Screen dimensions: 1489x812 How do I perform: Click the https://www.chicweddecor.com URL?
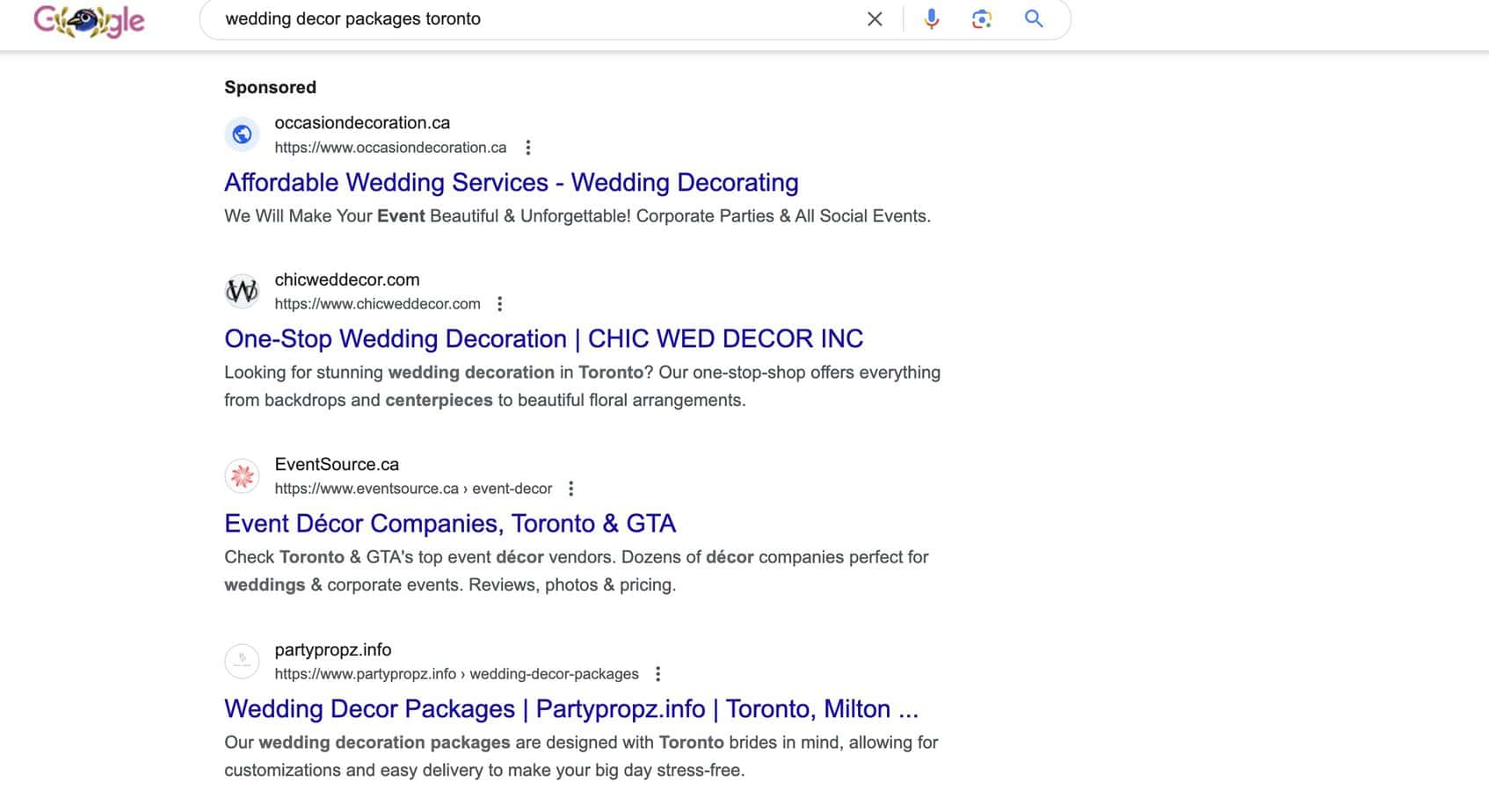377,304
